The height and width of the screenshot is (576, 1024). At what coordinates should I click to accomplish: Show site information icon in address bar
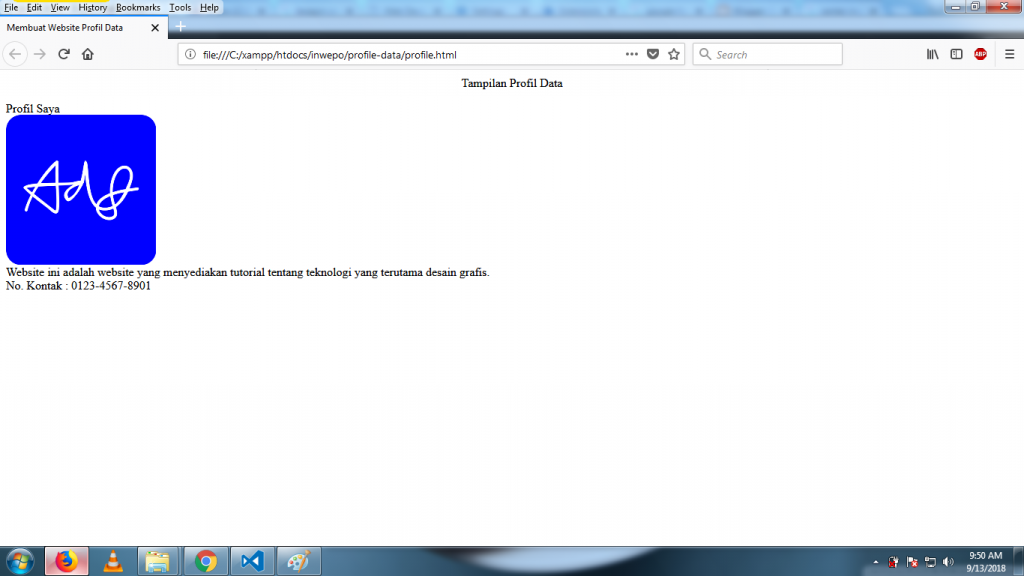(190, 54)
